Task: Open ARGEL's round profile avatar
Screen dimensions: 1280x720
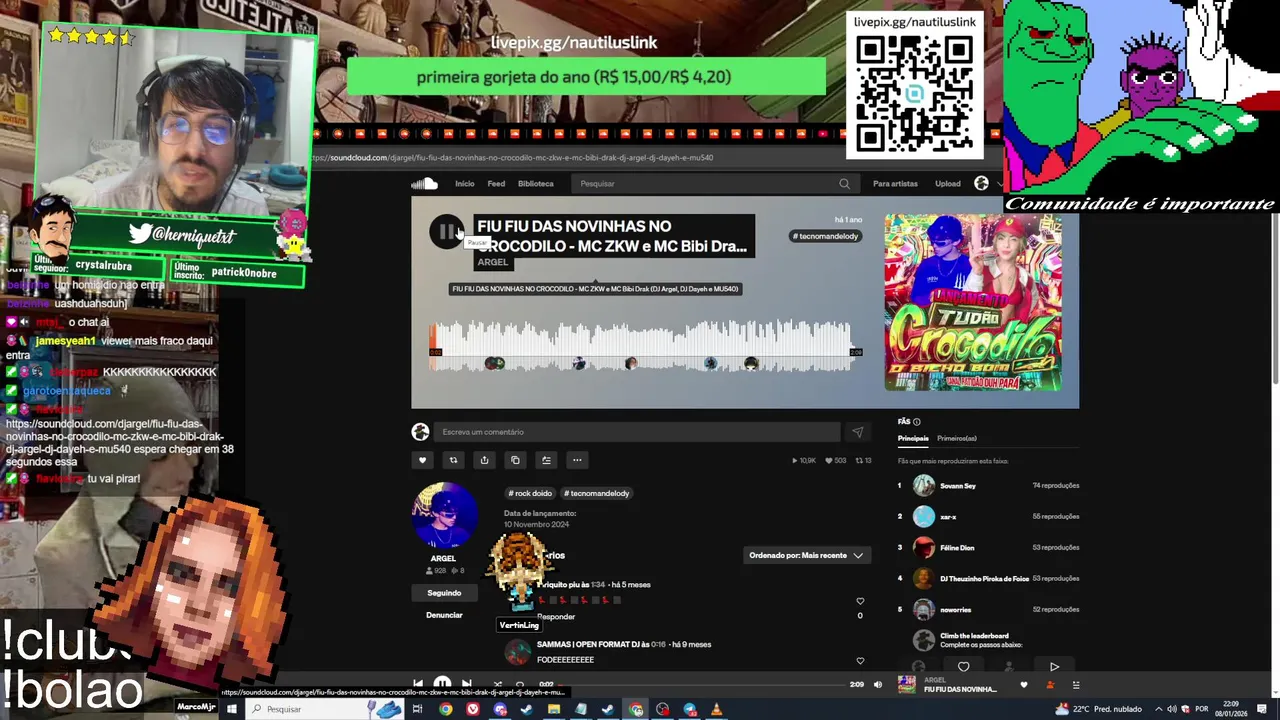Action: [x=444, y=515]
